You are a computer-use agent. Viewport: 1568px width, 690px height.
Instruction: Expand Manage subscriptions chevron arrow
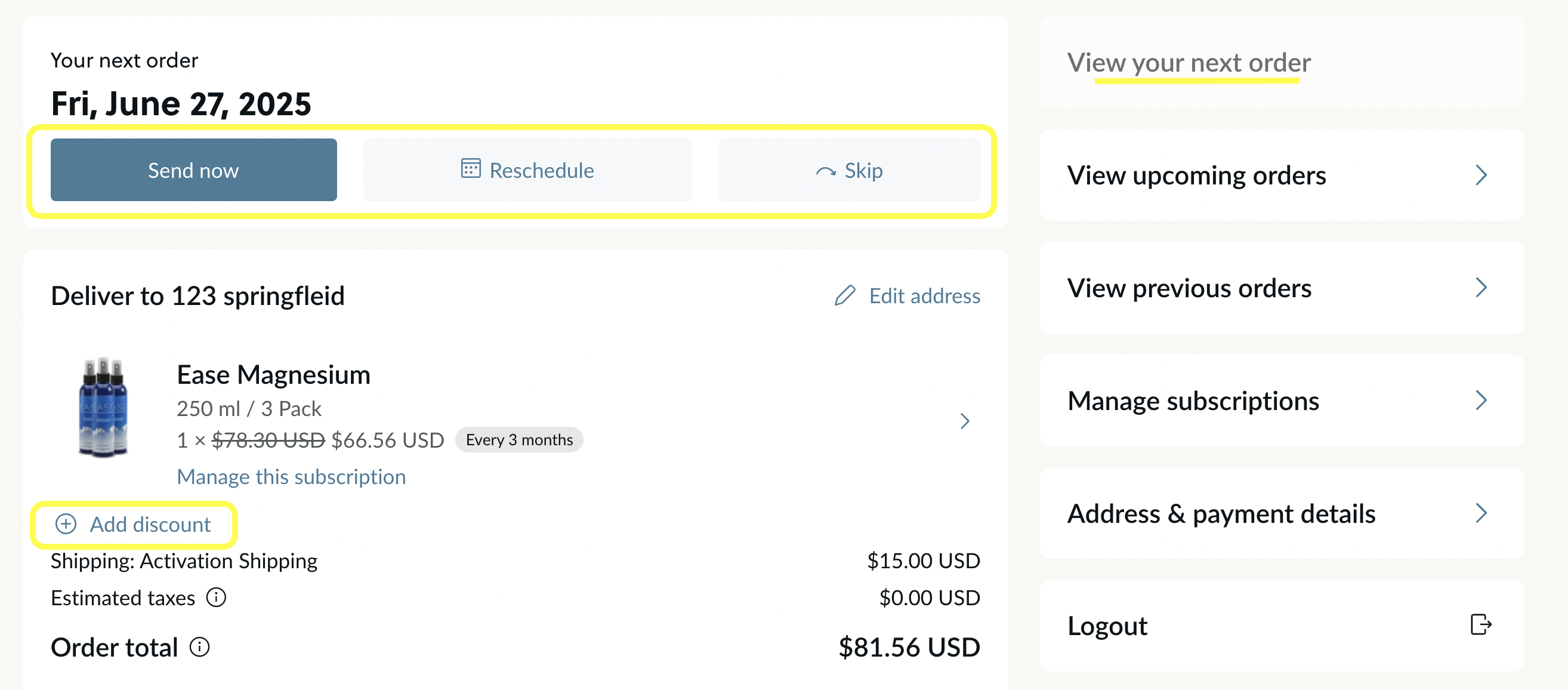coord(1481,400)
